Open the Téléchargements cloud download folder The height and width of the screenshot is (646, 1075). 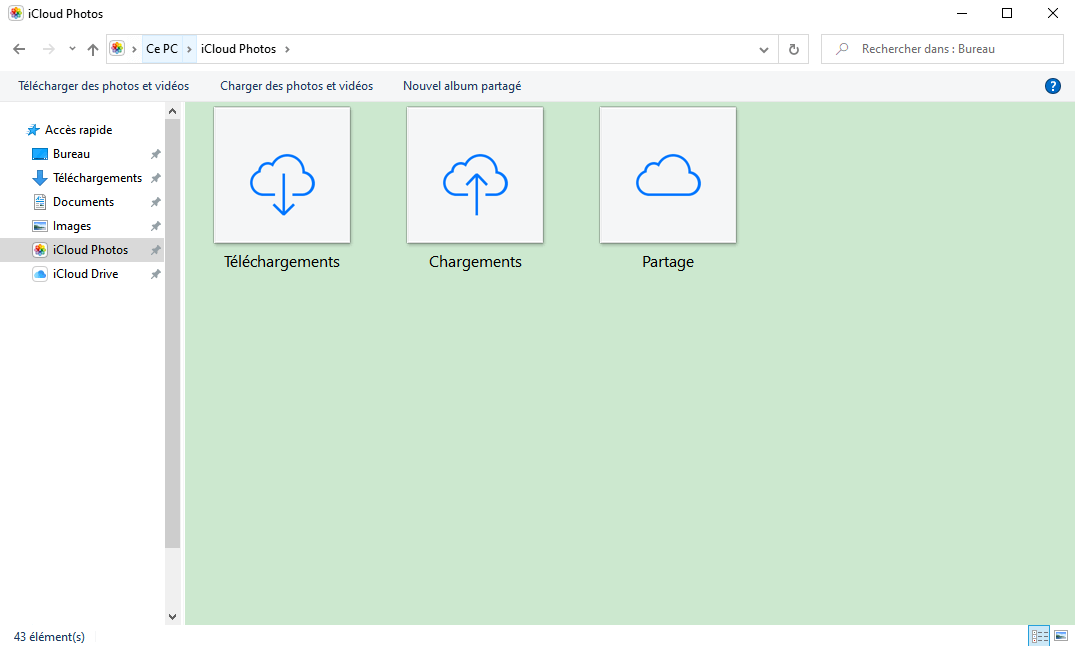pyautogui.click(x=282, y=176)
